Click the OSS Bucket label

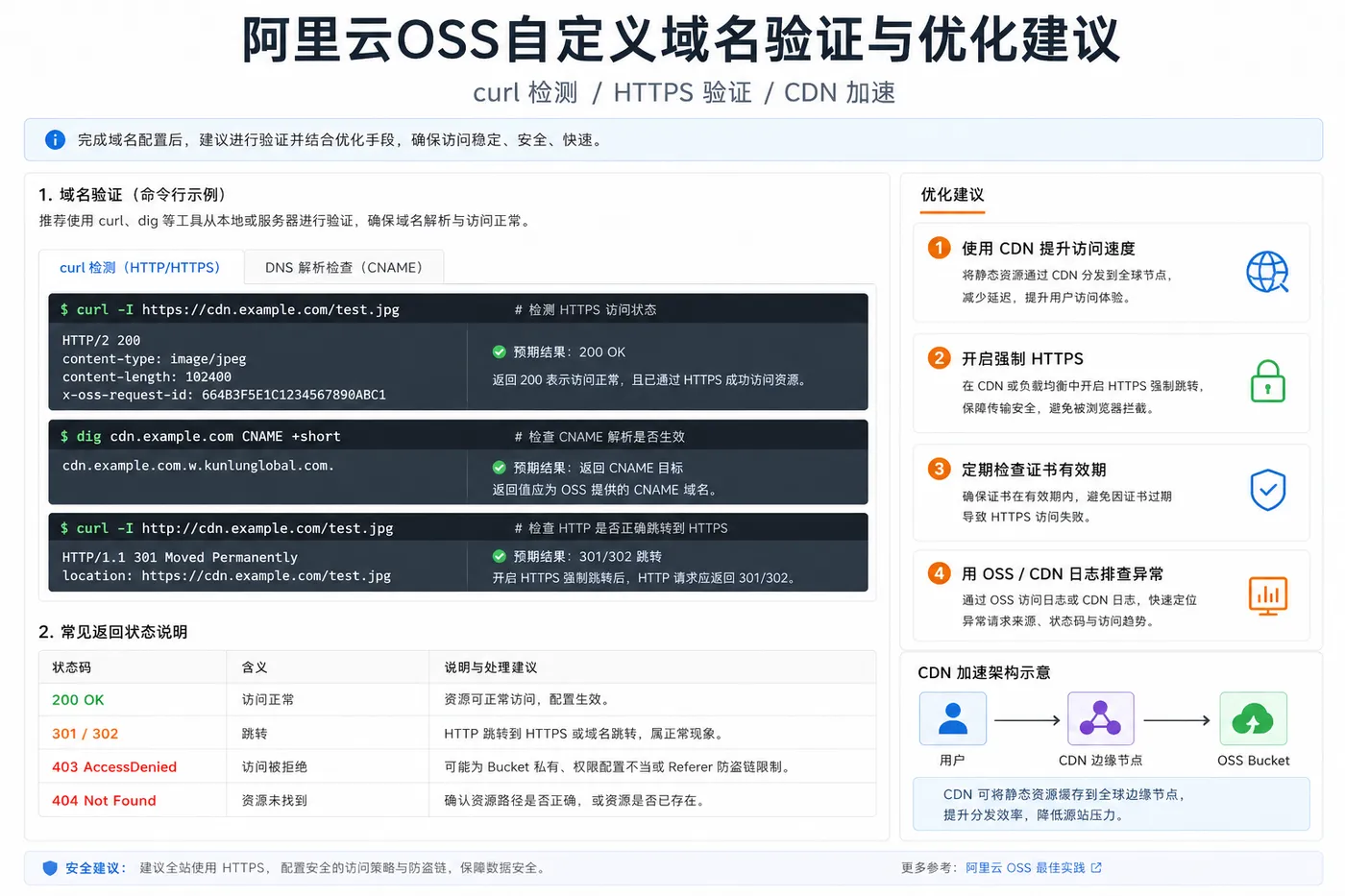point(1253,761)
